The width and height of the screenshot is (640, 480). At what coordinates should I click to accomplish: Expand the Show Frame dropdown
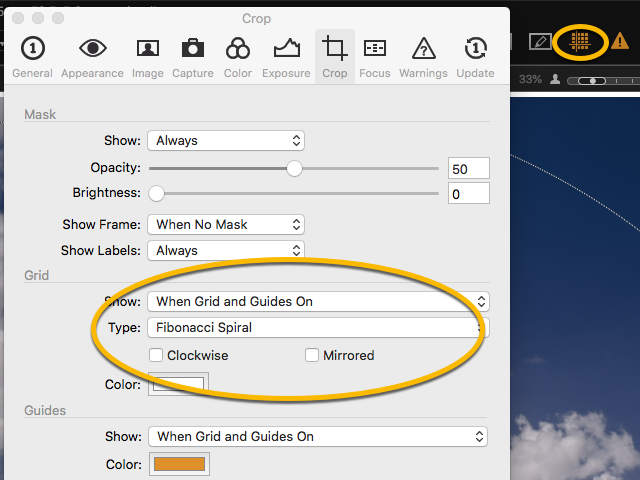226,225
